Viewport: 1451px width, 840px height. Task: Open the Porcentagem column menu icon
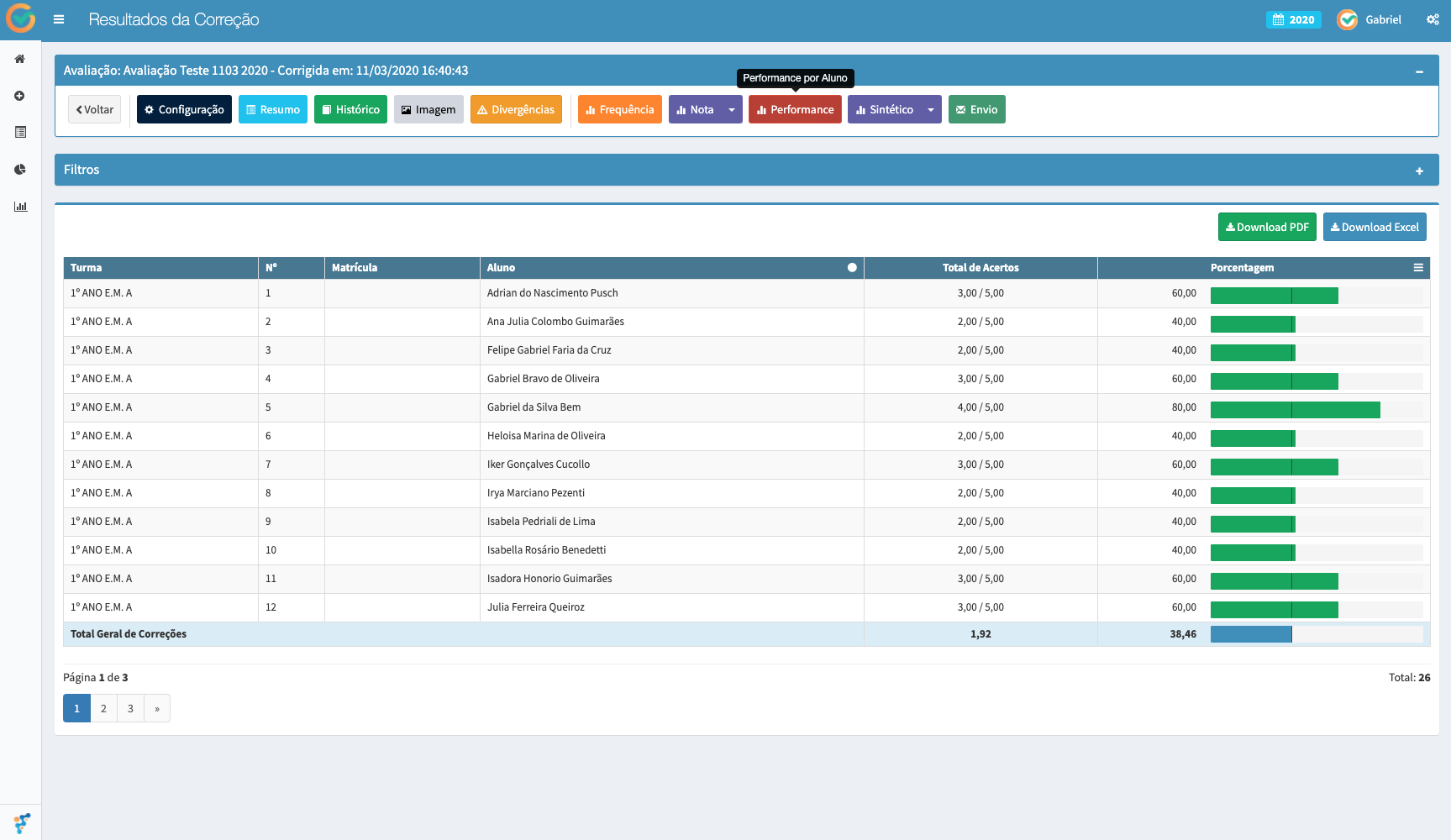pyautogui.click(x=1418, y=268)
